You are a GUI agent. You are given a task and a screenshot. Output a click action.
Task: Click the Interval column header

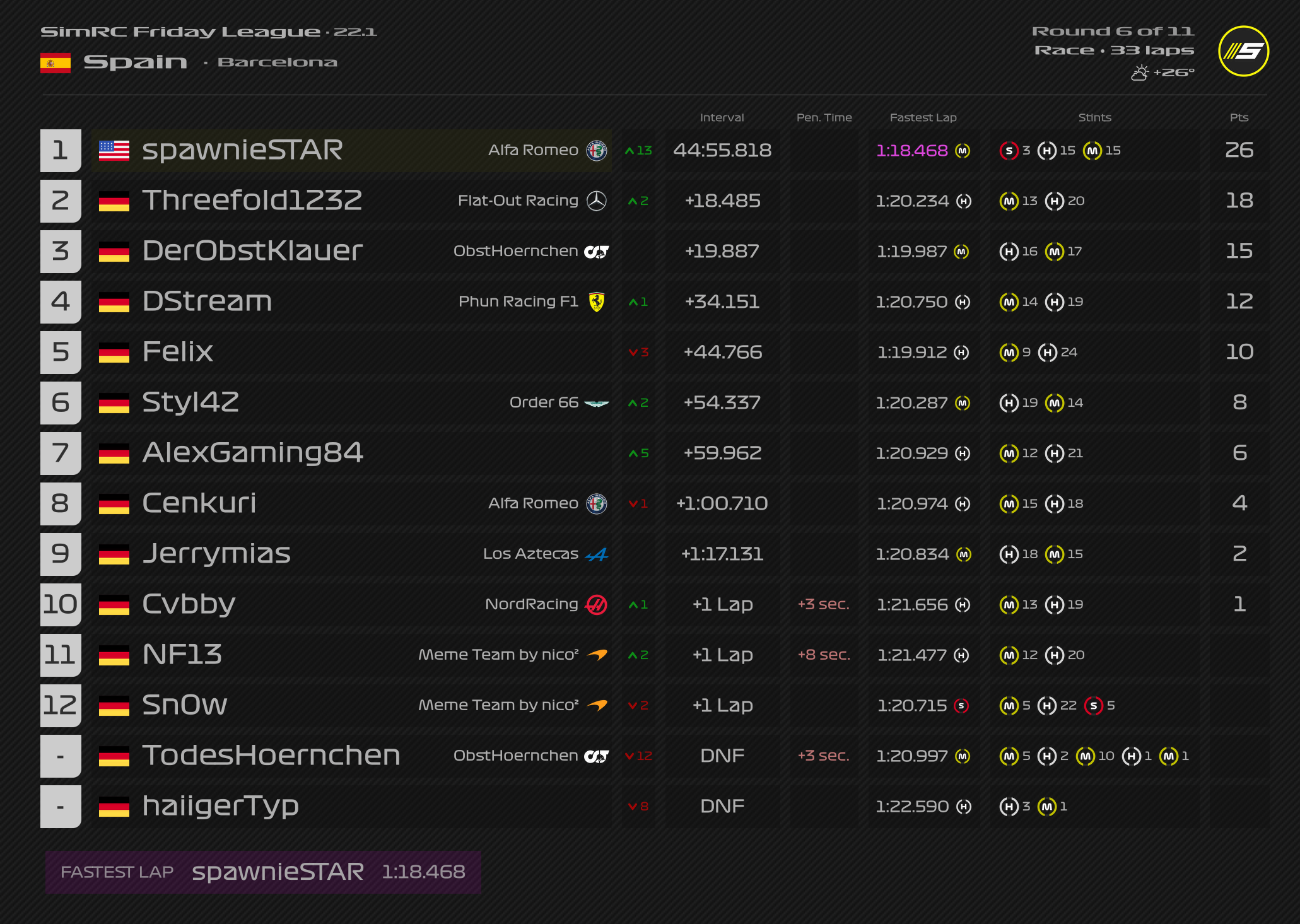click(x=722, y=117)
